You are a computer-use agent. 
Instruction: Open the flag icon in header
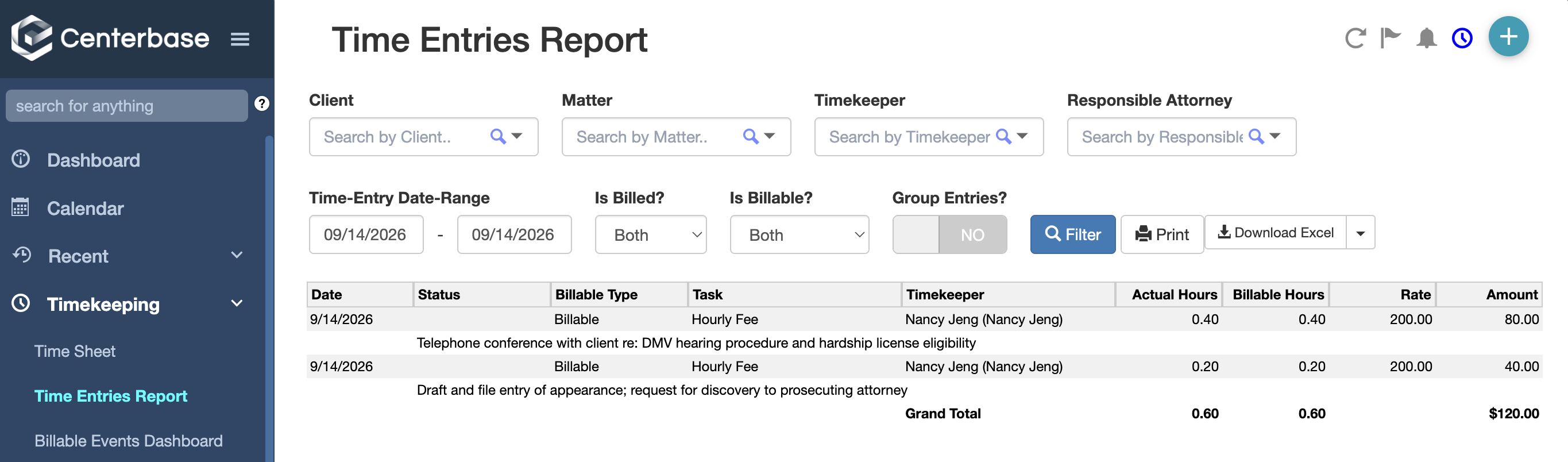click(x=1391, y=38)
